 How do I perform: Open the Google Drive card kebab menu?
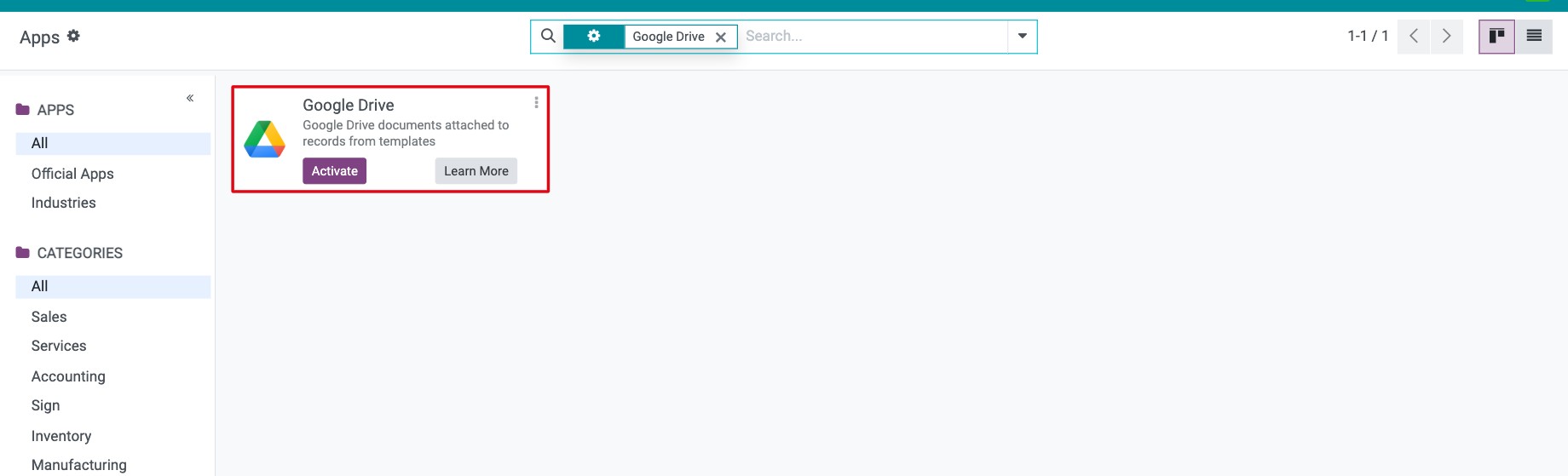[x=536, y=102]
